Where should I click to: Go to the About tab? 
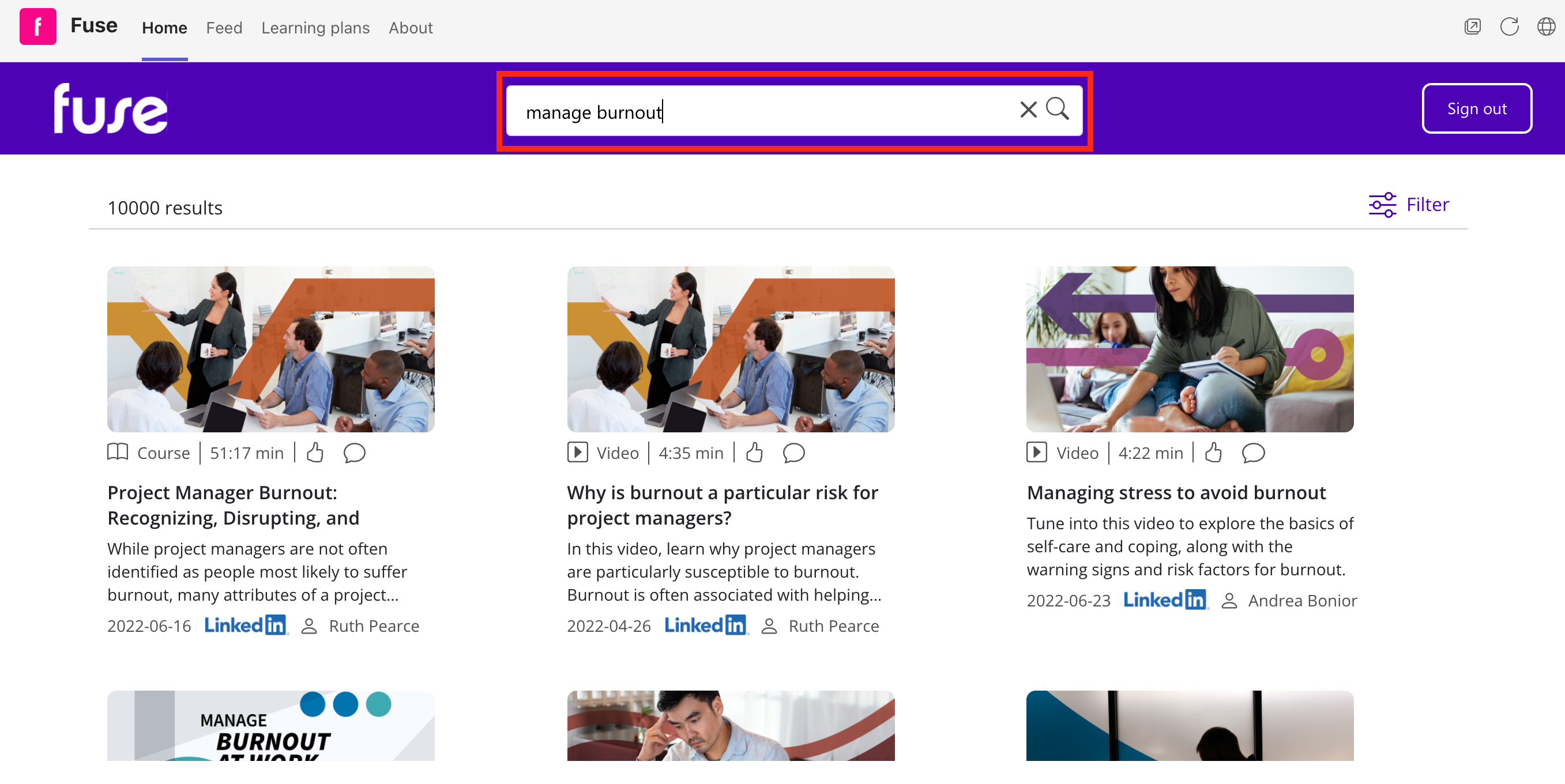pos(411,28)
